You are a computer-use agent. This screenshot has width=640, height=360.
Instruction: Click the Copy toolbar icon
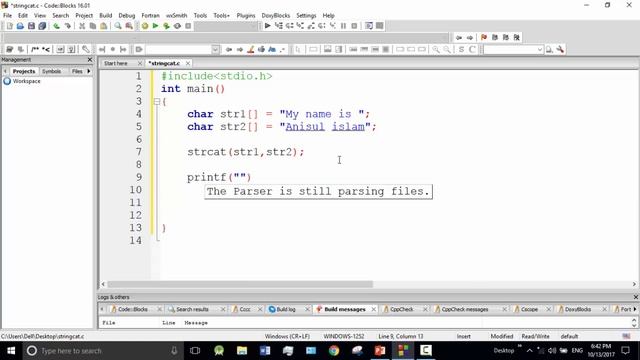(x=93, y=26)
